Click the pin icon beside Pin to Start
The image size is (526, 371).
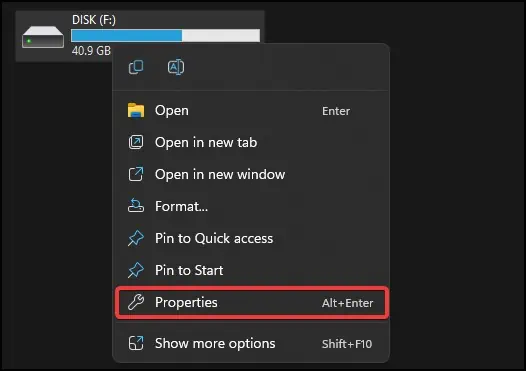(x=136, y=270)
